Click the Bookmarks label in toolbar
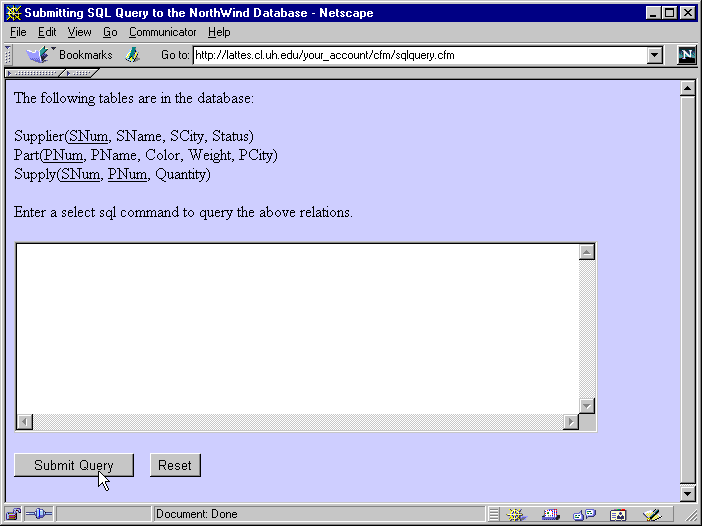Image resolution: width=702 pixels, height=526 pixels. point(86,55)
